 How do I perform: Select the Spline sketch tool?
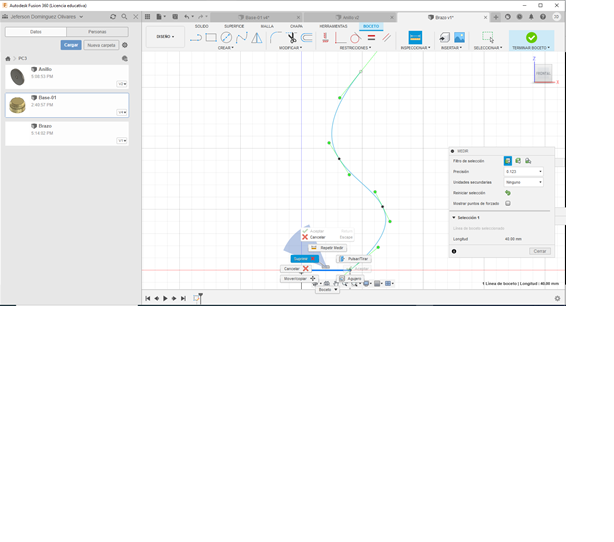tap(242, 38)
